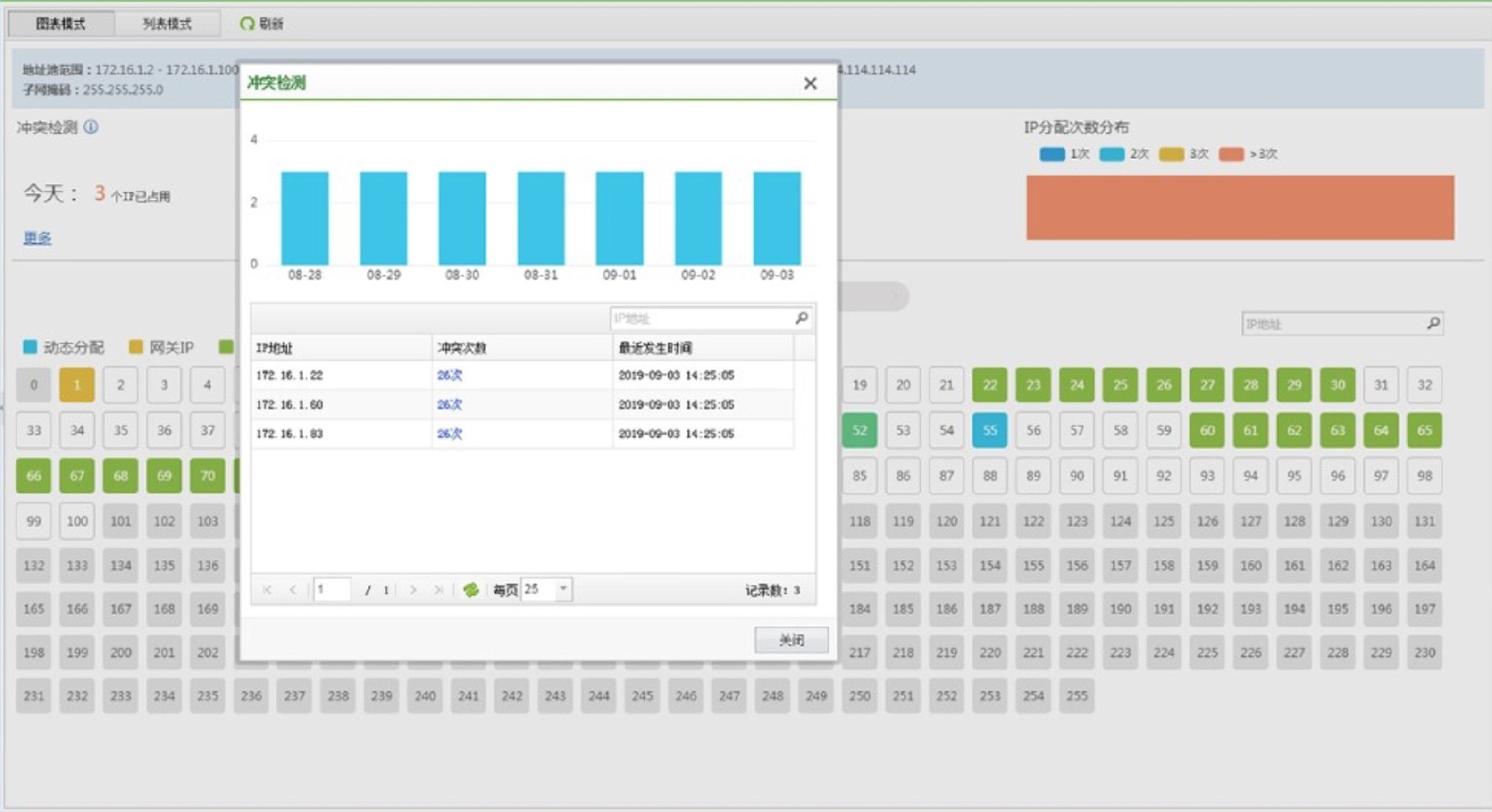Select the blue IP block 55
The width and height of the screenshot is (1492, 812).
coord(989,430)
